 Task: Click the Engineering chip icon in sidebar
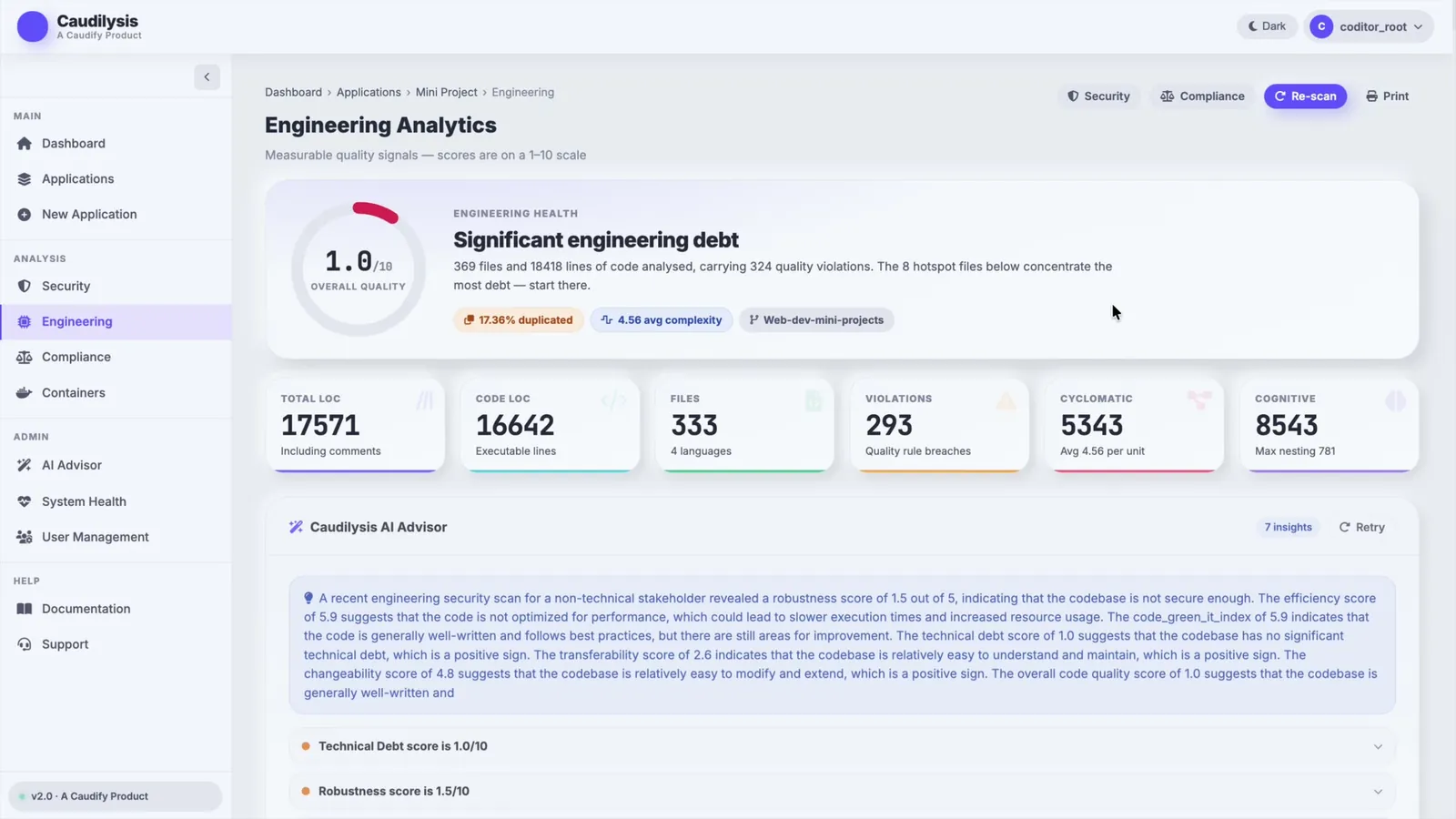[25, 321]
